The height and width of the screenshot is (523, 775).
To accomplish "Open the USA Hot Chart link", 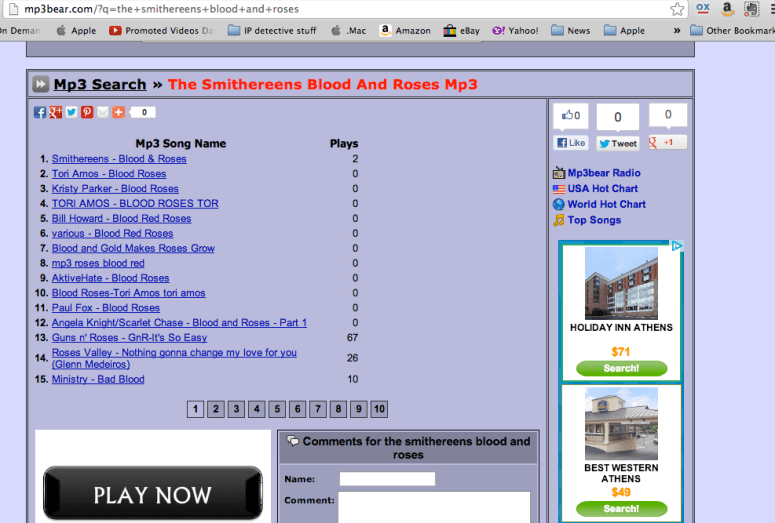I will [602, 189].
